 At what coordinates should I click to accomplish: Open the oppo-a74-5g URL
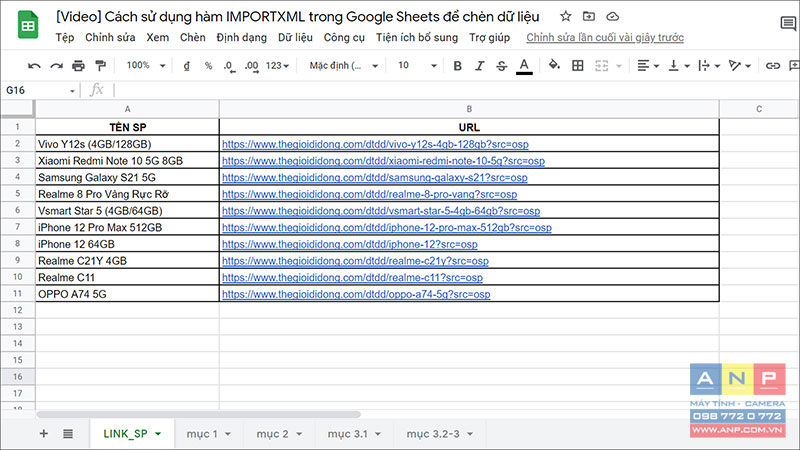(356, 294)
